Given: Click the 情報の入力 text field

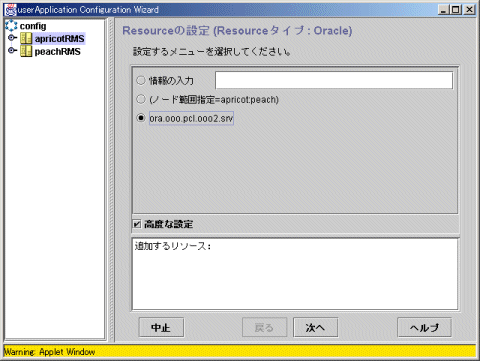Looking at the screenshot, I should (334, 80).
